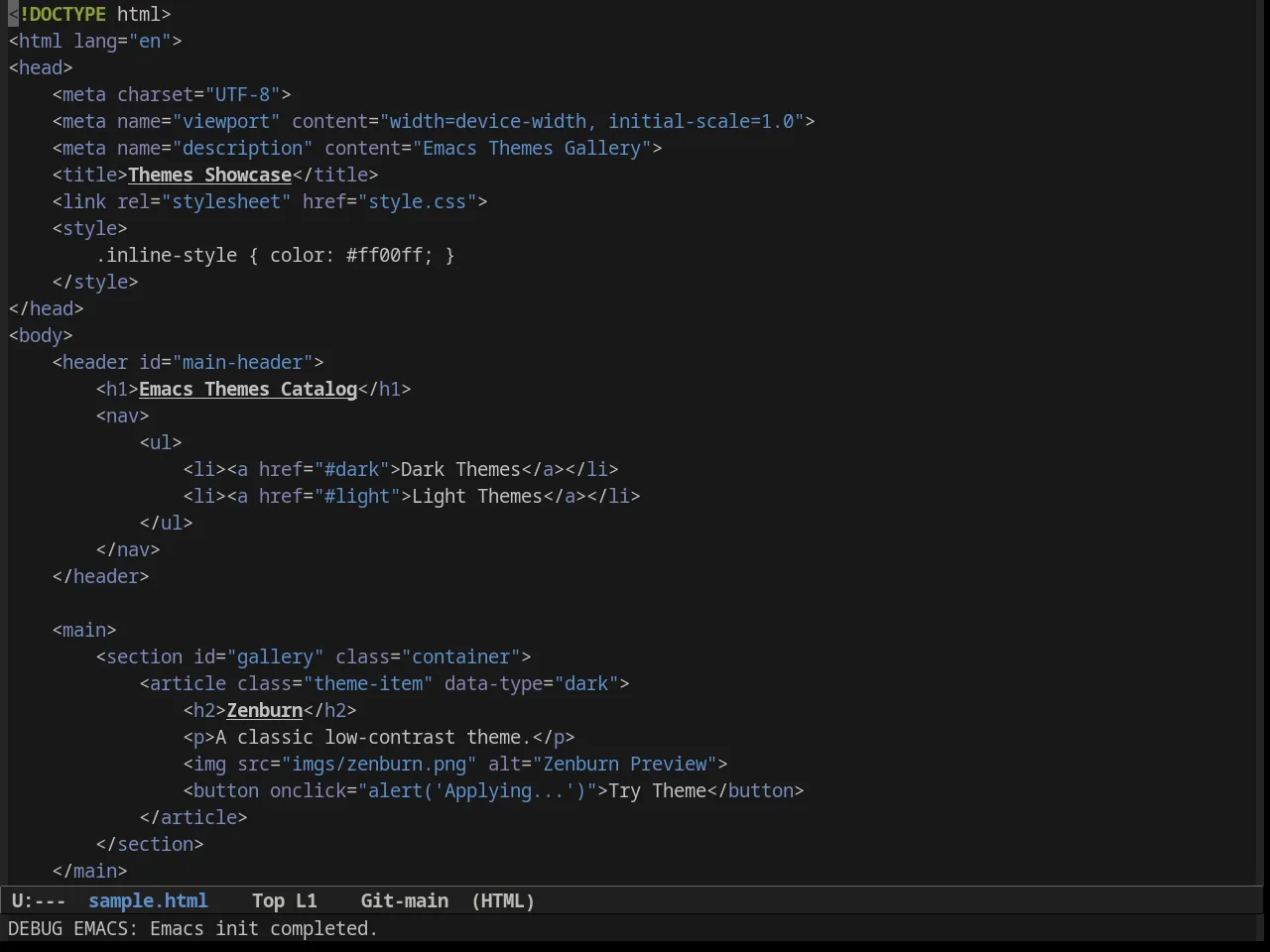The width and height of the screenshot is (1270, 952).
Task: Click the "description" name value
Action: coord(242,148)
